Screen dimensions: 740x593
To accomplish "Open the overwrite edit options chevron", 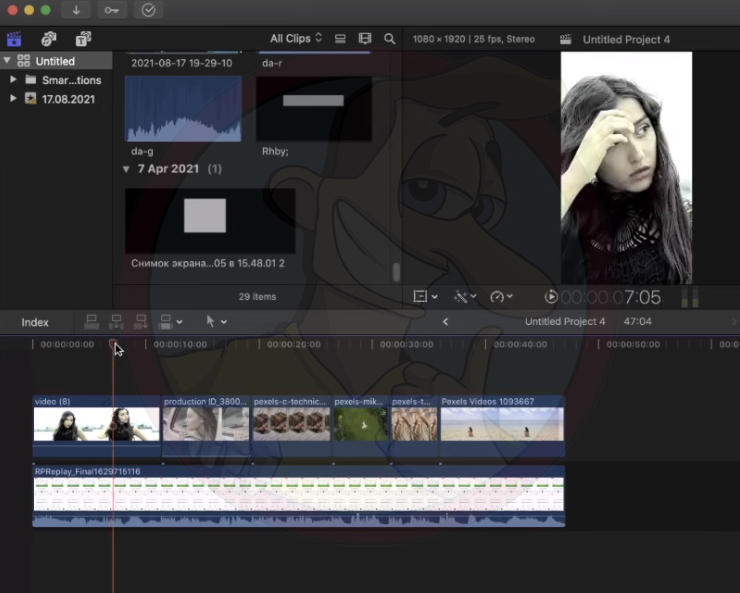I will 179,322.
